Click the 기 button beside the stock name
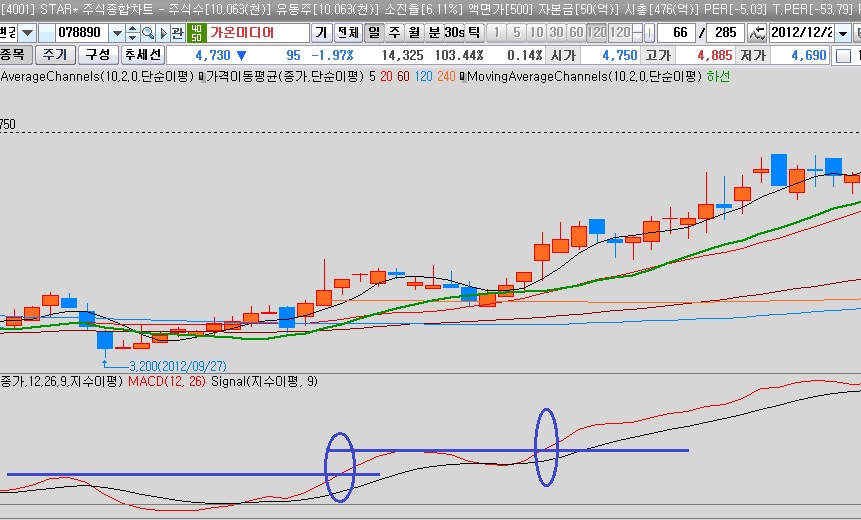This screenshot has height=520, width=861. coord(321,32)
